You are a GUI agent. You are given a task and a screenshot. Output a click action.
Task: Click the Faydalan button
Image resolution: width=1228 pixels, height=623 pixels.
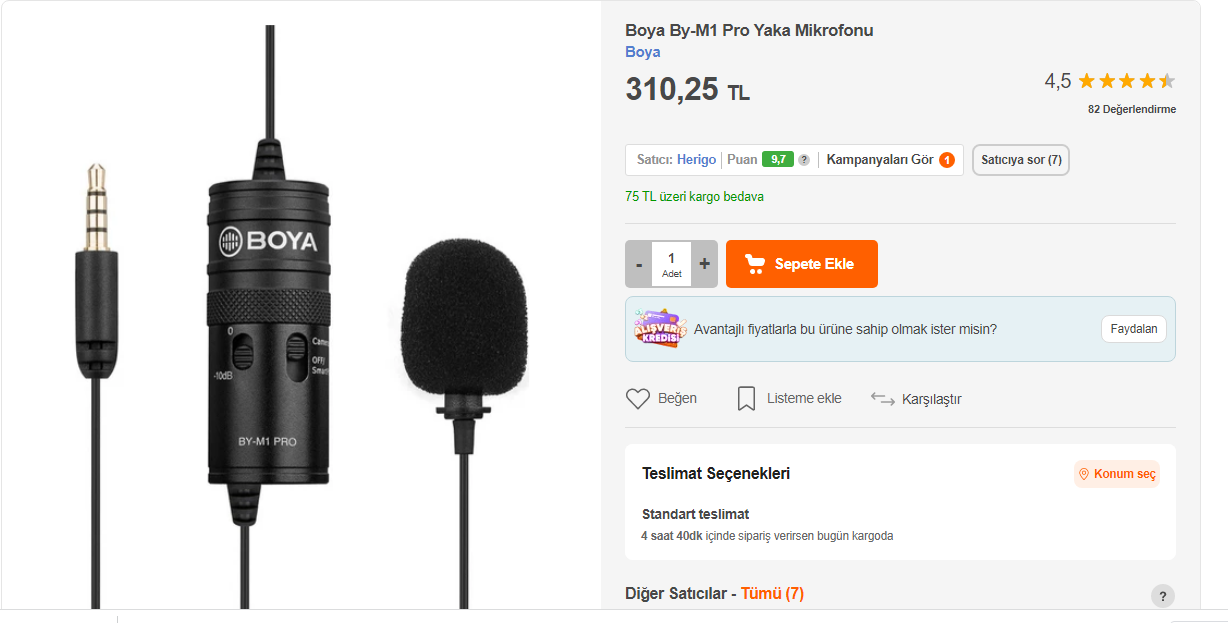[1134, 329]
